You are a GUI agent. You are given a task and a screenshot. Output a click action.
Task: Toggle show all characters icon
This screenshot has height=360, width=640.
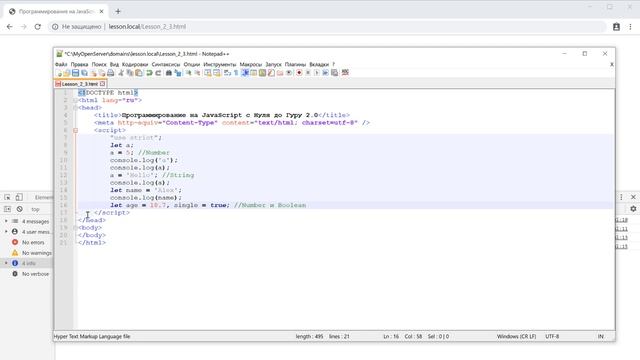pos(236,73)
